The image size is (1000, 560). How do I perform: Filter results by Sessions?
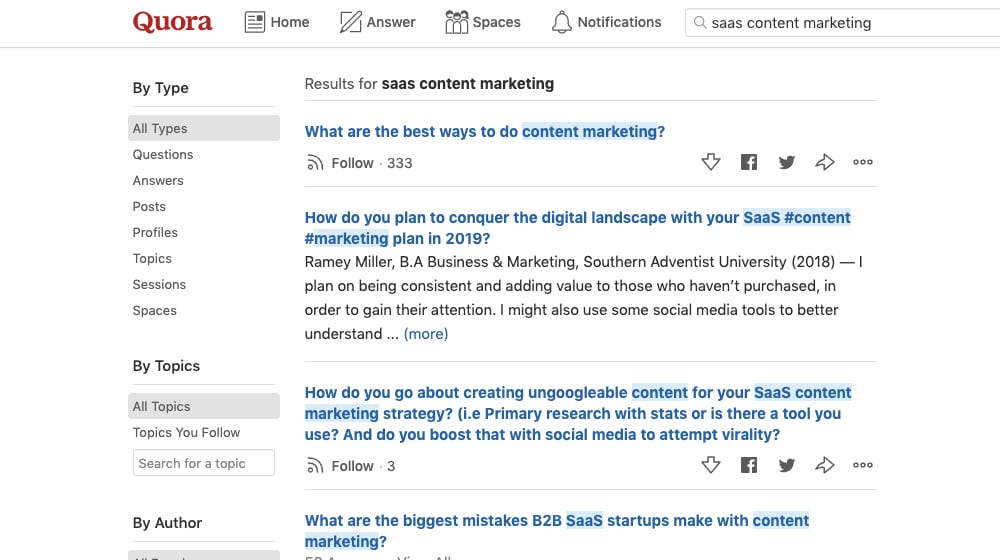[159, 284]
